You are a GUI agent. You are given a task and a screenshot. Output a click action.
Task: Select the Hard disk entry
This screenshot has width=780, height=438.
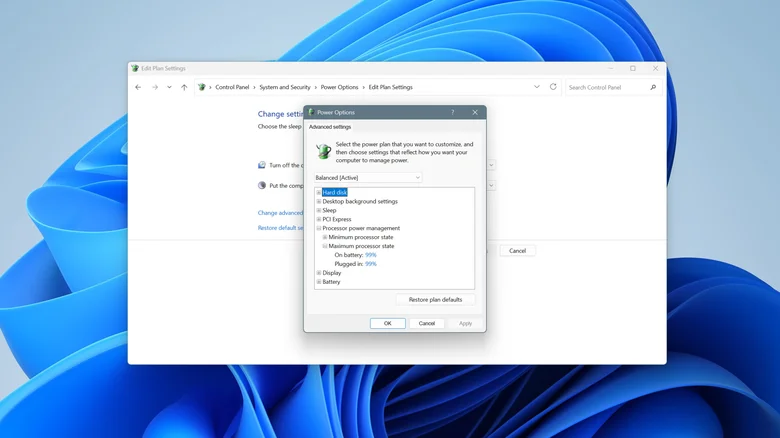click(334, 192)
